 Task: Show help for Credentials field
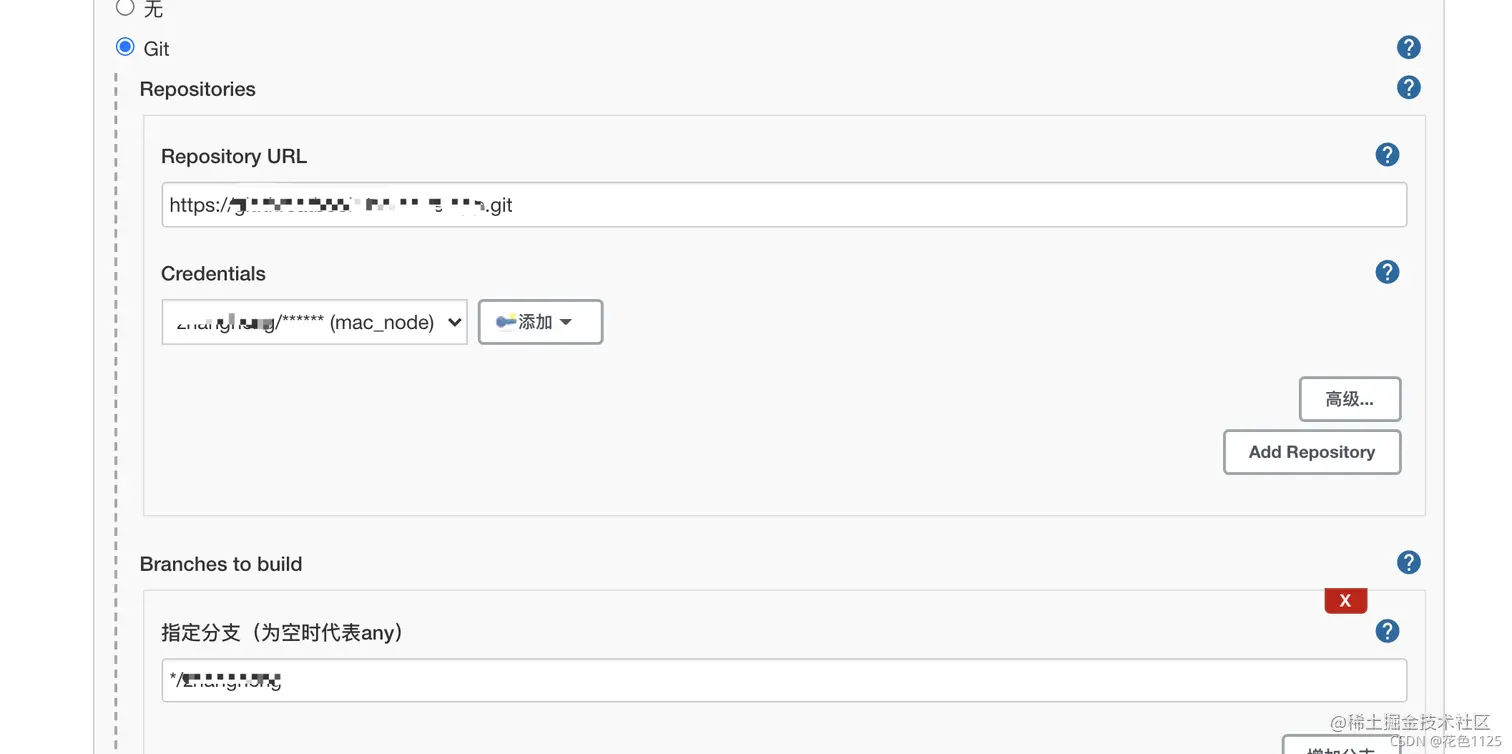pyautogui.click(x=1387, y=272)
